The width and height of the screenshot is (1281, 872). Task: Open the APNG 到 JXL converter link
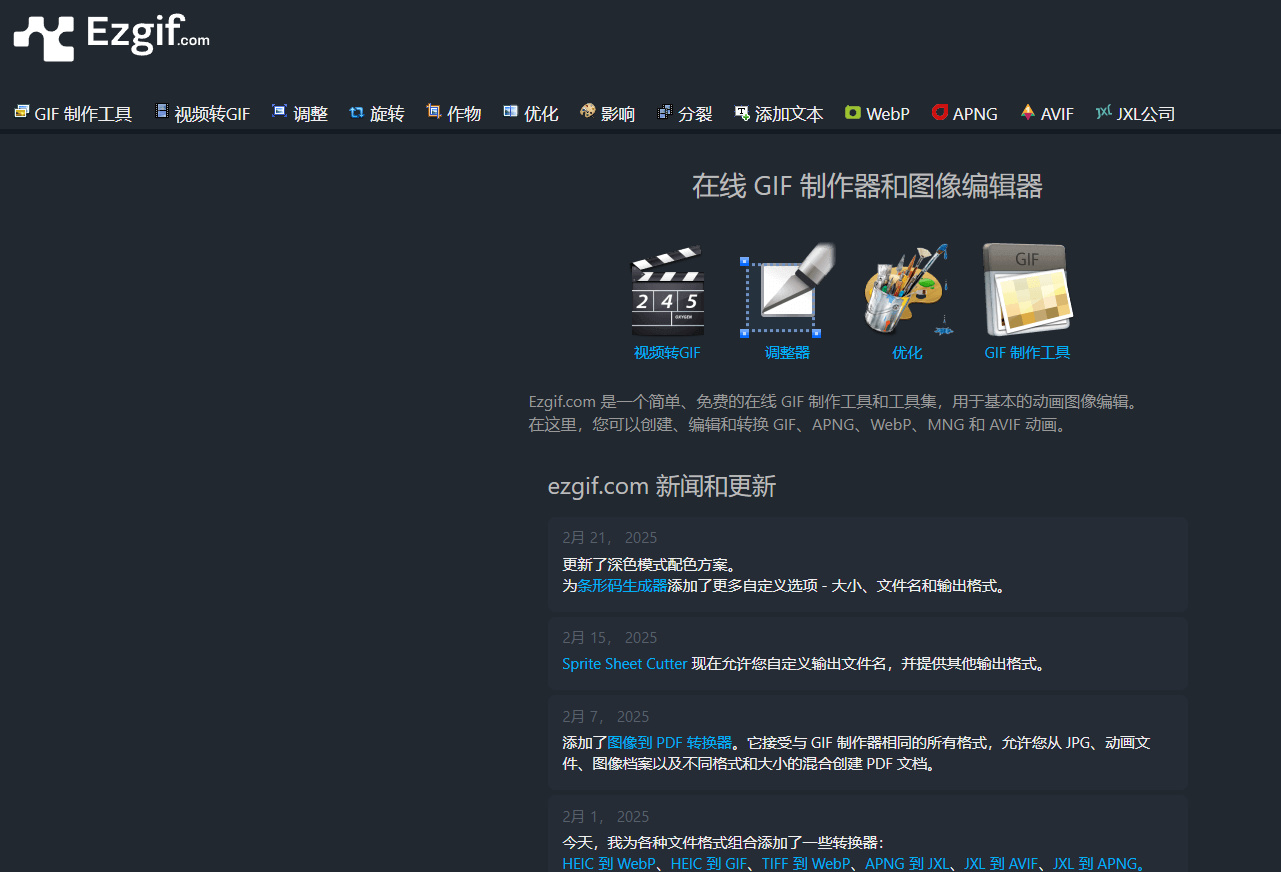907,864
